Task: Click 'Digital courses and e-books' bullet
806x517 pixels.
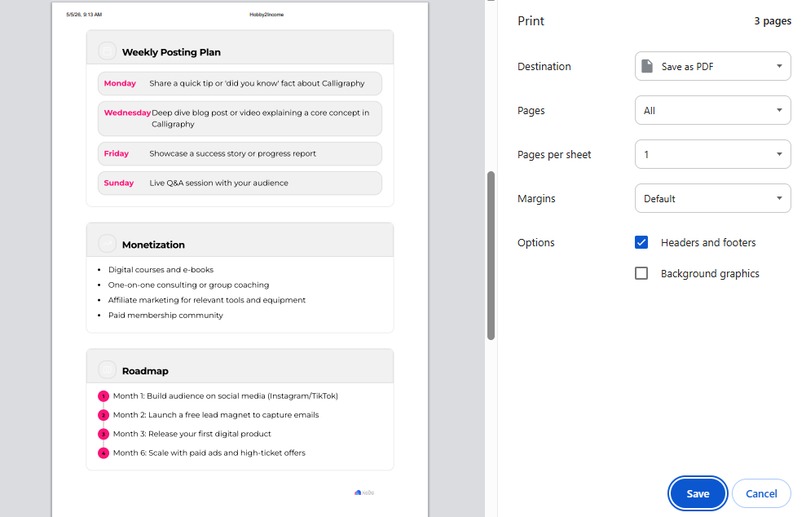Action: (x=160, y=269)
